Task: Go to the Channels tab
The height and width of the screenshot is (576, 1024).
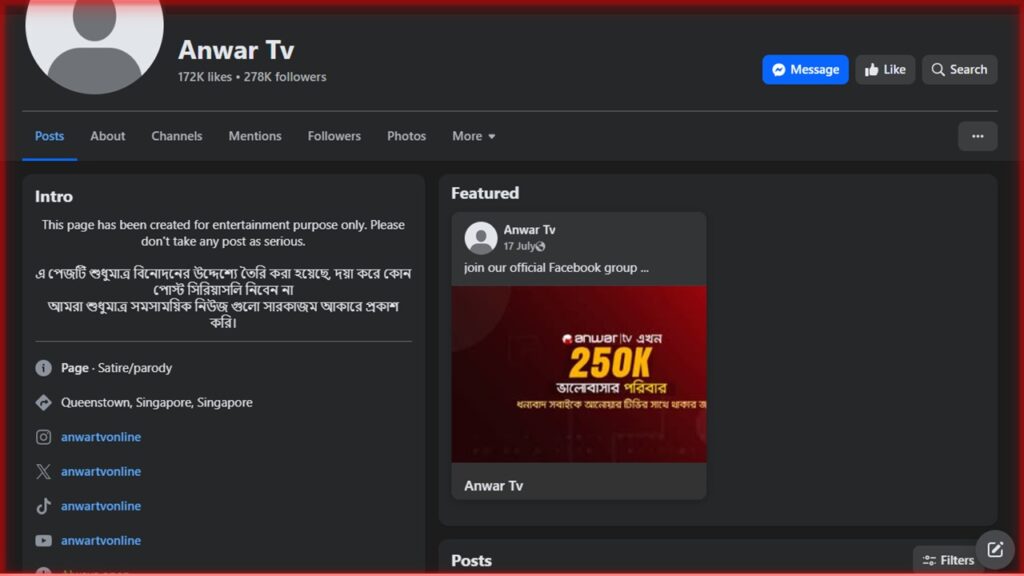Action: pos(177,136)
